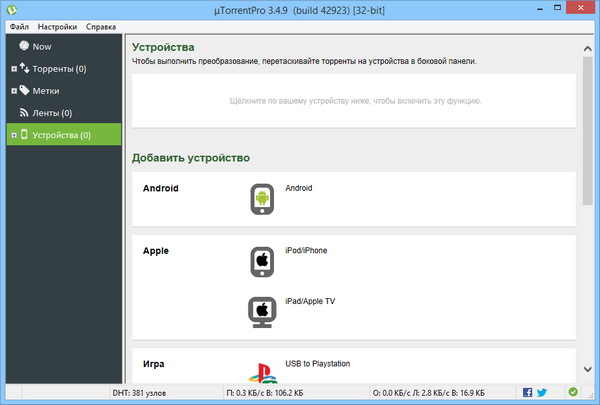Click the download speed status П: 0.3 КБ/с

265,393
